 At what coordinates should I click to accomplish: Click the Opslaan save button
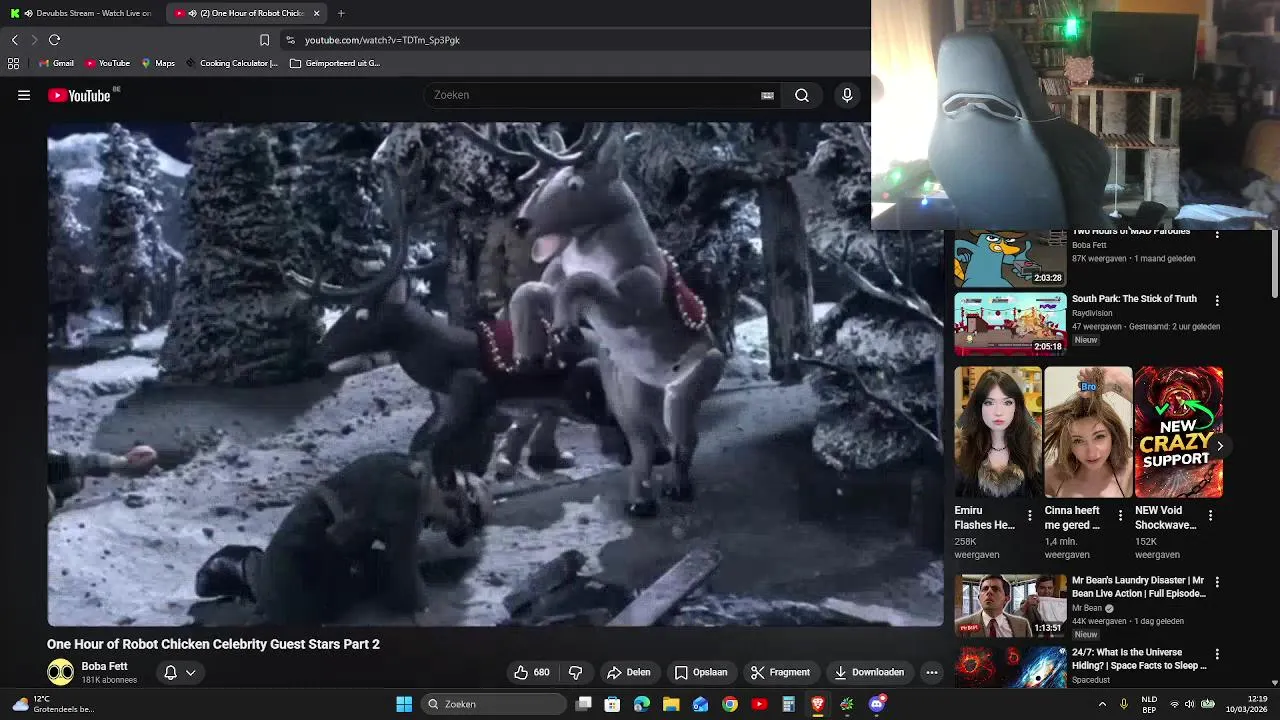click(700, 672)
